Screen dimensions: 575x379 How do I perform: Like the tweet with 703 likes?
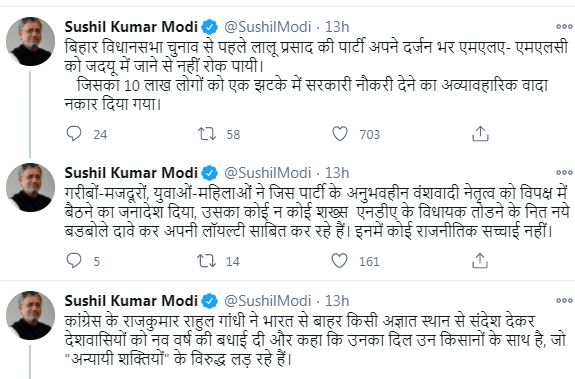pyautogui.click(x=340, y=134)
